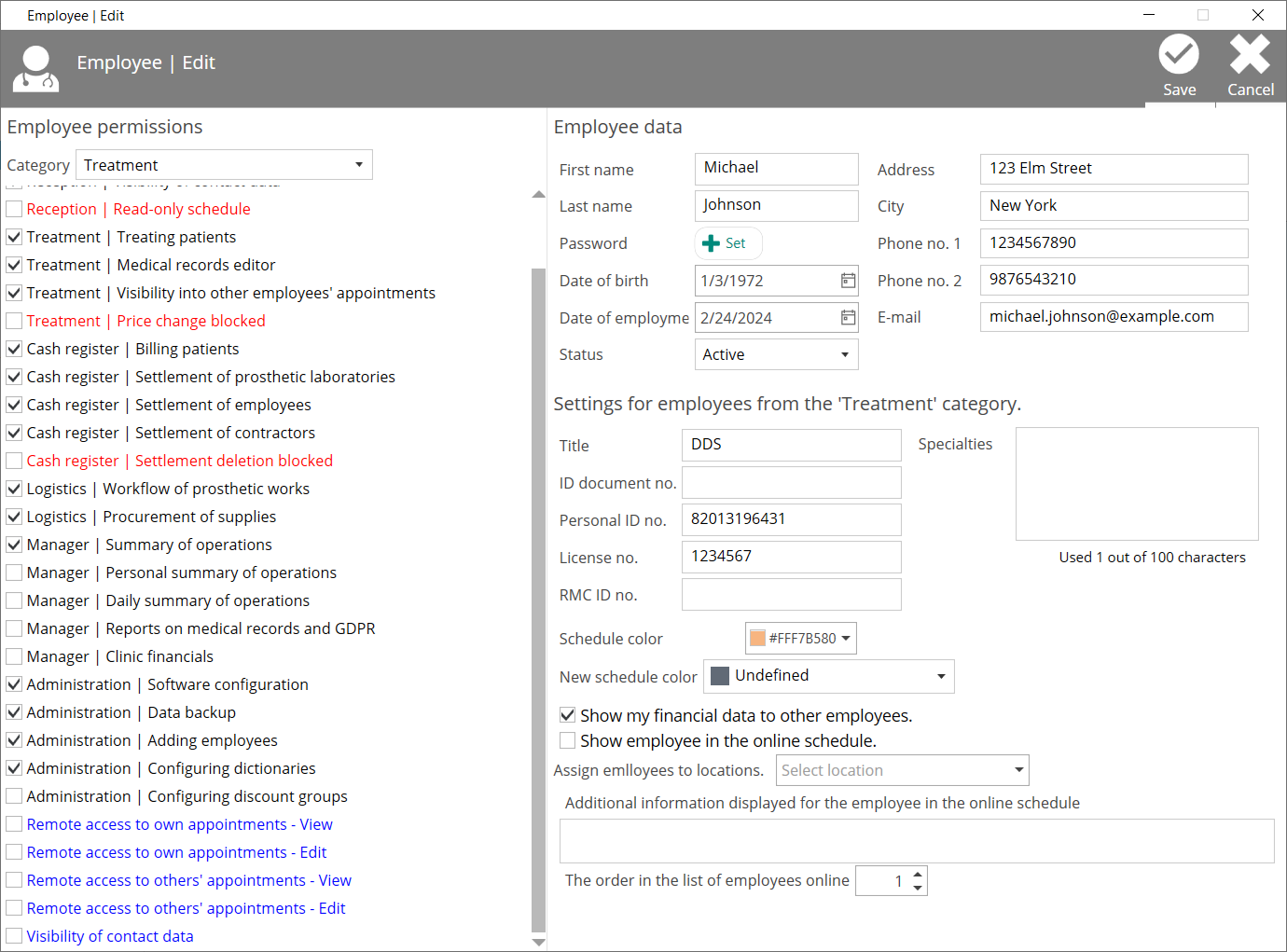Uncheck 'Administration | Software configuration' permission
1287x952 pixels.
pos(14,684)
